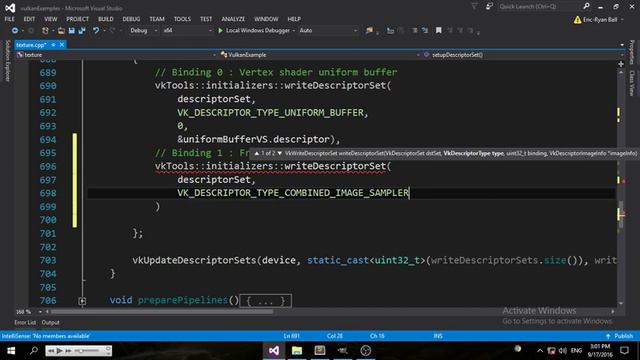Show previous overload in parameter tooltip

[x=256, y=153]
